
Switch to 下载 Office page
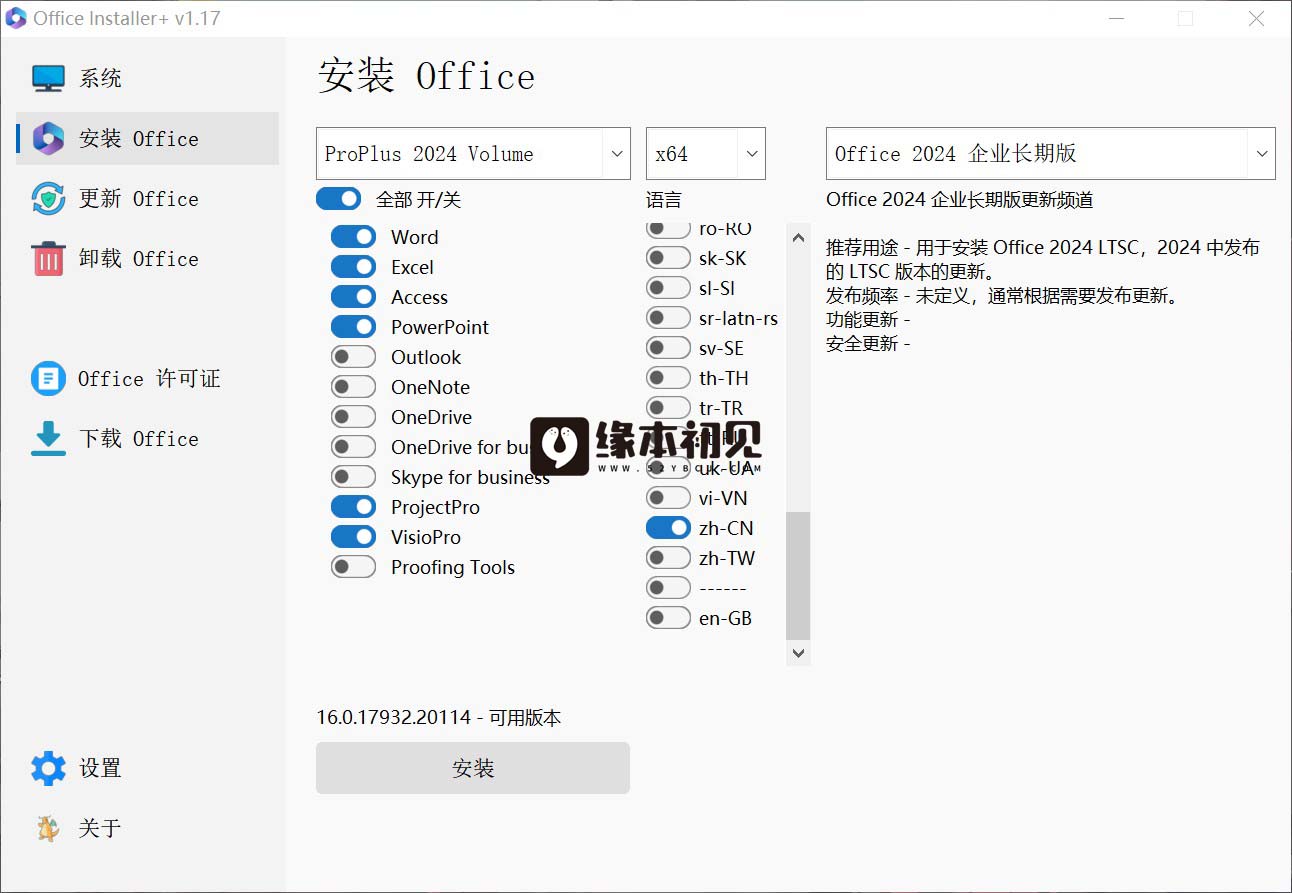click(147, 438)
